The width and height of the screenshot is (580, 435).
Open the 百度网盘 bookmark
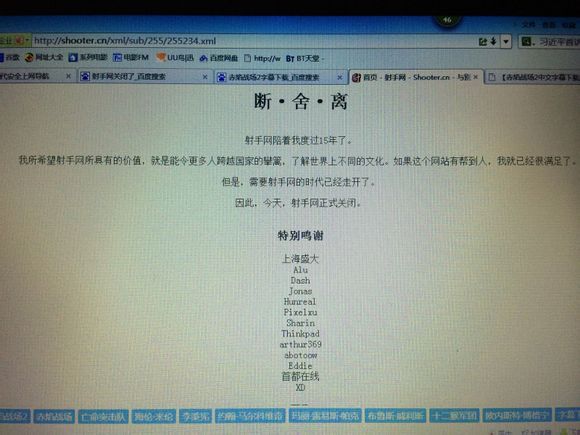click(219, 58)
